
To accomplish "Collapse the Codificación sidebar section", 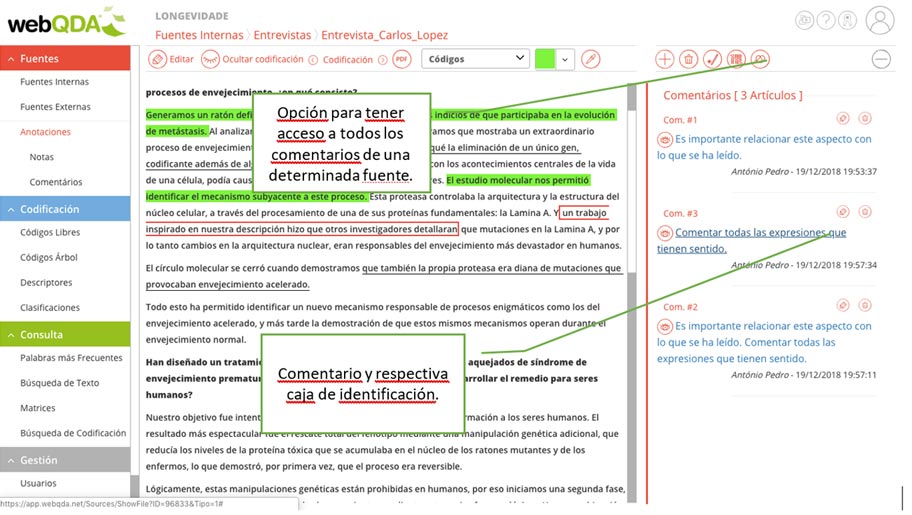I will (x=65, y=209).
